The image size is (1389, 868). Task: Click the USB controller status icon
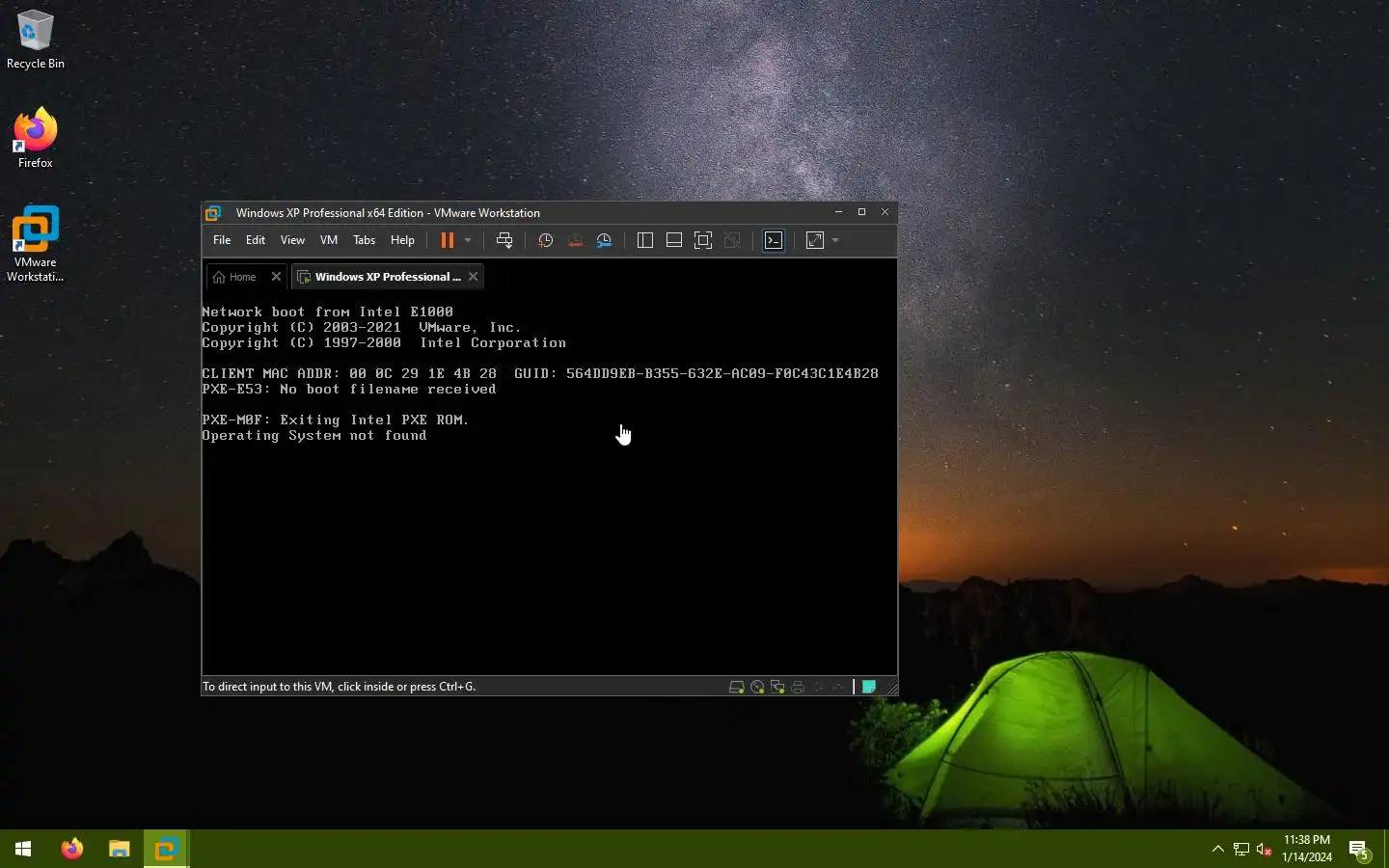pos(838,687)
